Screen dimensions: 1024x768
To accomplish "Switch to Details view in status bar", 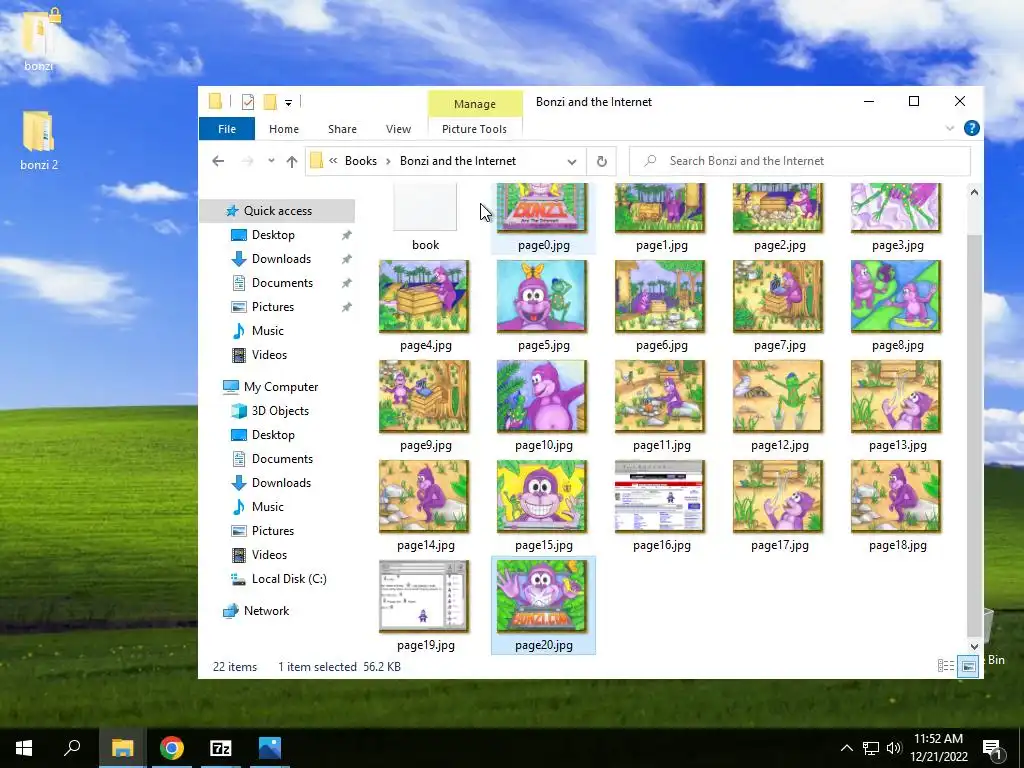I will point(946,665).
